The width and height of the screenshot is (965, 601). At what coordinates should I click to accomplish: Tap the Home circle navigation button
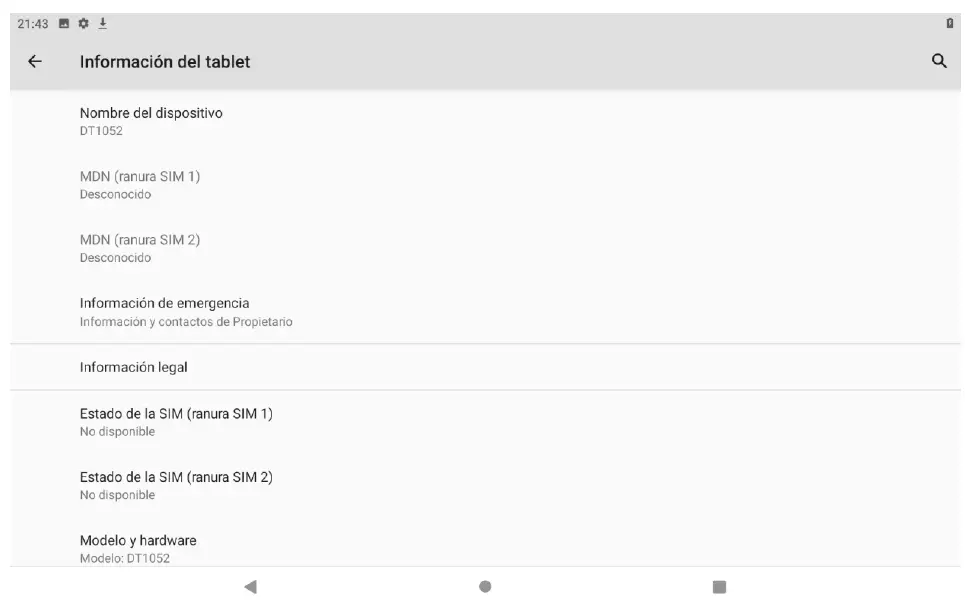coord(483,587)
